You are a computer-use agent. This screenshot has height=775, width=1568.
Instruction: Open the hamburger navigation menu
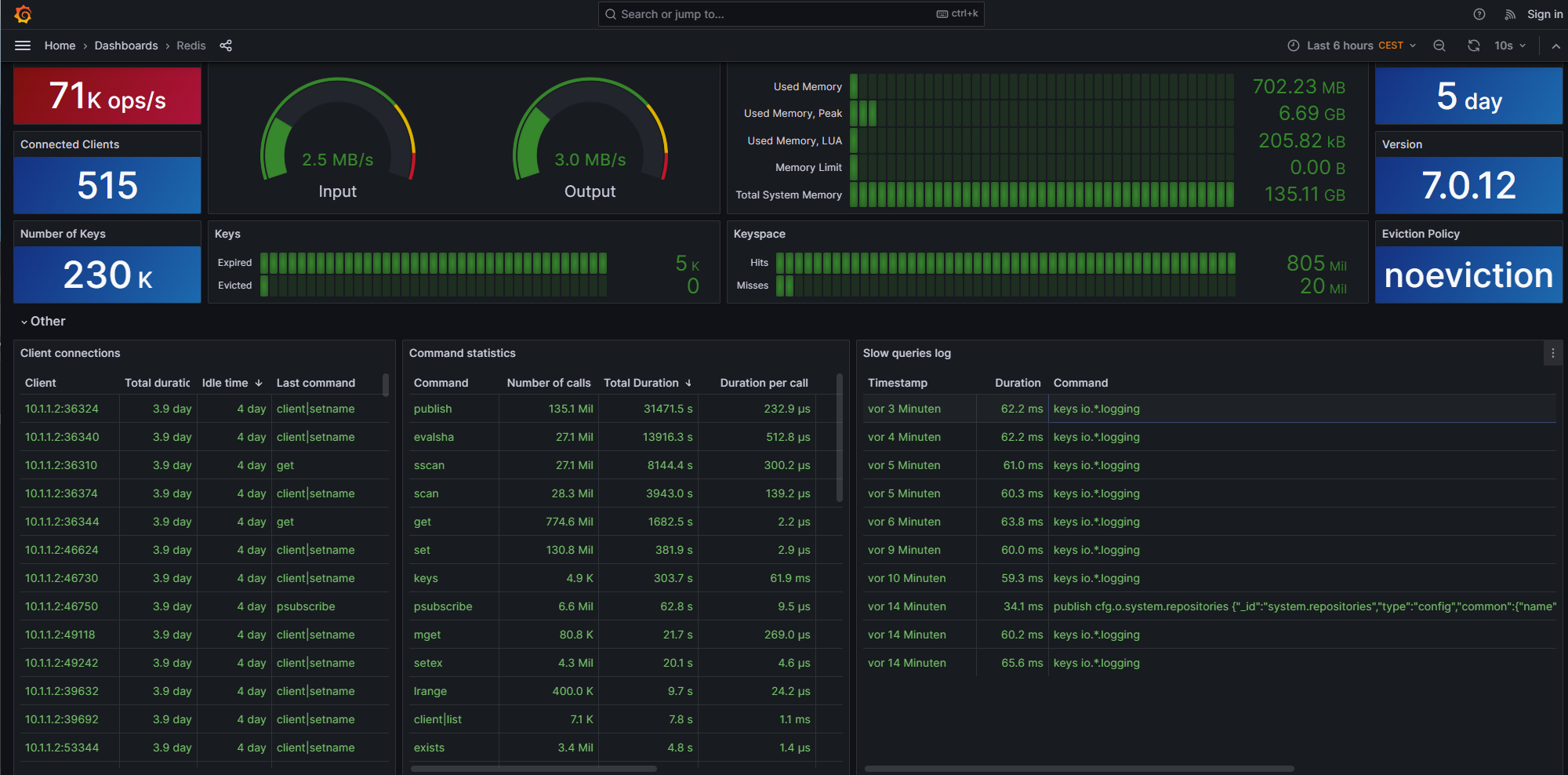click(x=23, y=45)
